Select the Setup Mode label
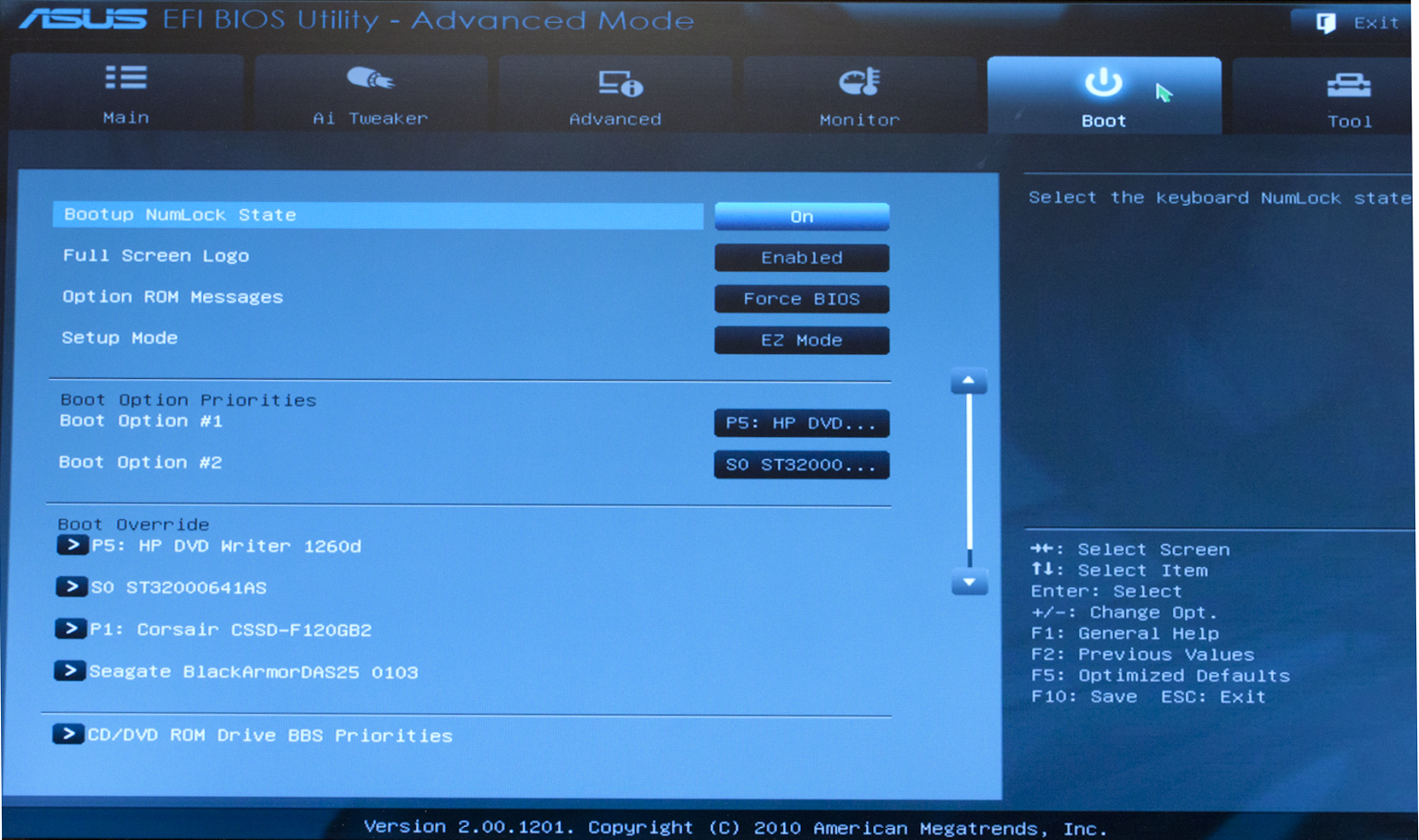The width and height of the screenshot is (1419, 840). pyautogui.click(x=120, y=337)
